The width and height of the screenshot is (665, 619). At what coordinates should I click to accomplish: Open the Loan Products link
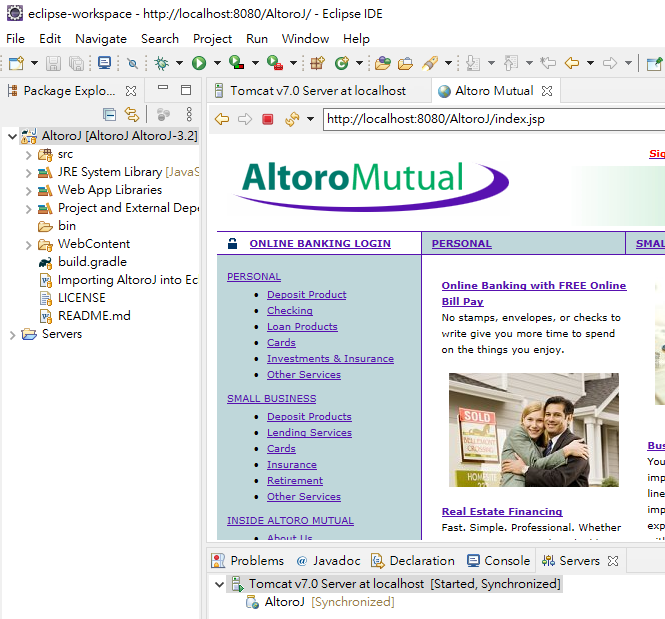coord(302,327)
